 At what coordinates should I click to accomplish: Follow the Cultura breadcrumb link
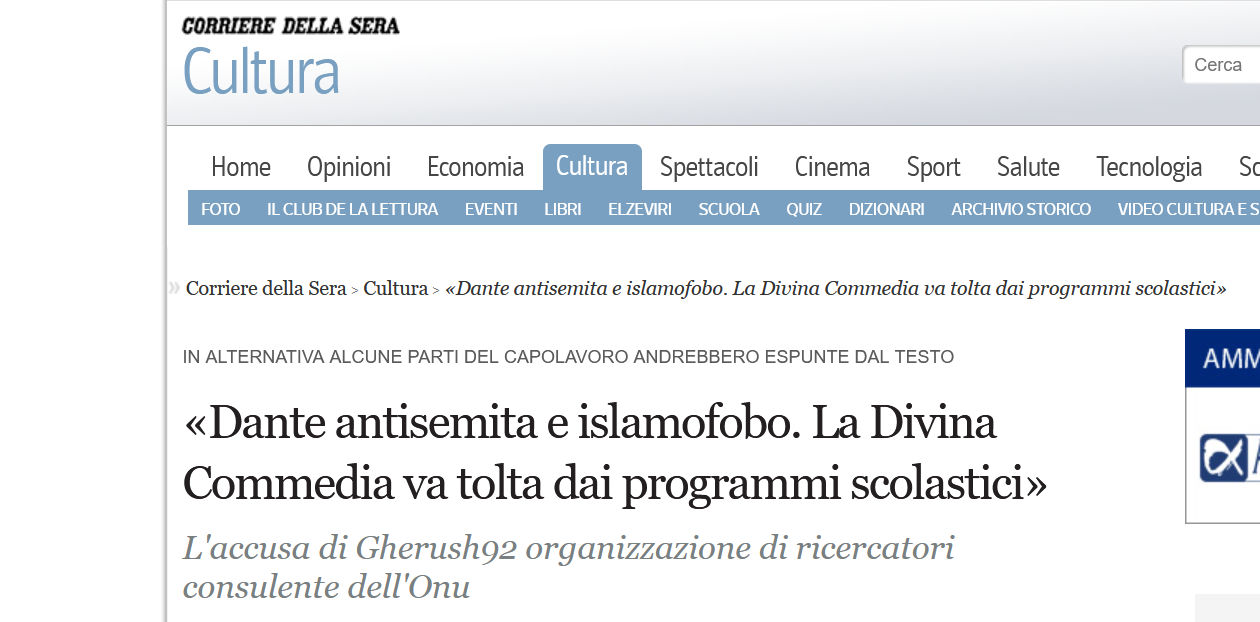pos(395,289)
